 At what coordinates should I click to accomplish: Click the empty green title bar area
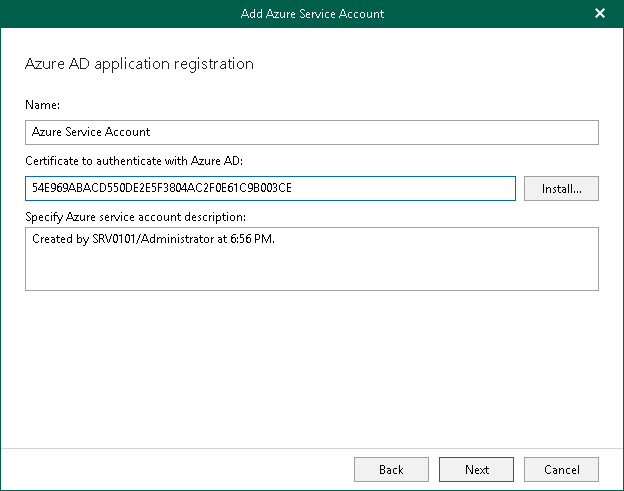(120, 14)
